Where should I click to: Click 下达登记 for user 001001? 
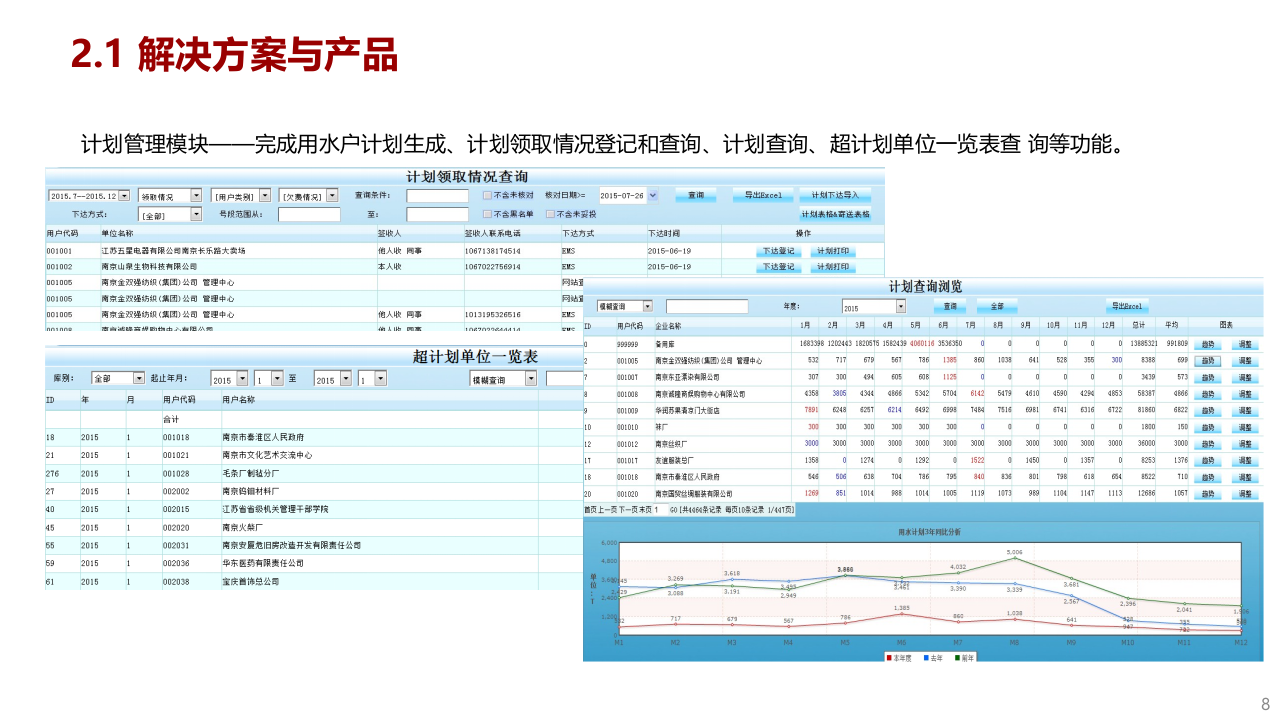click(x=778, y=250)
